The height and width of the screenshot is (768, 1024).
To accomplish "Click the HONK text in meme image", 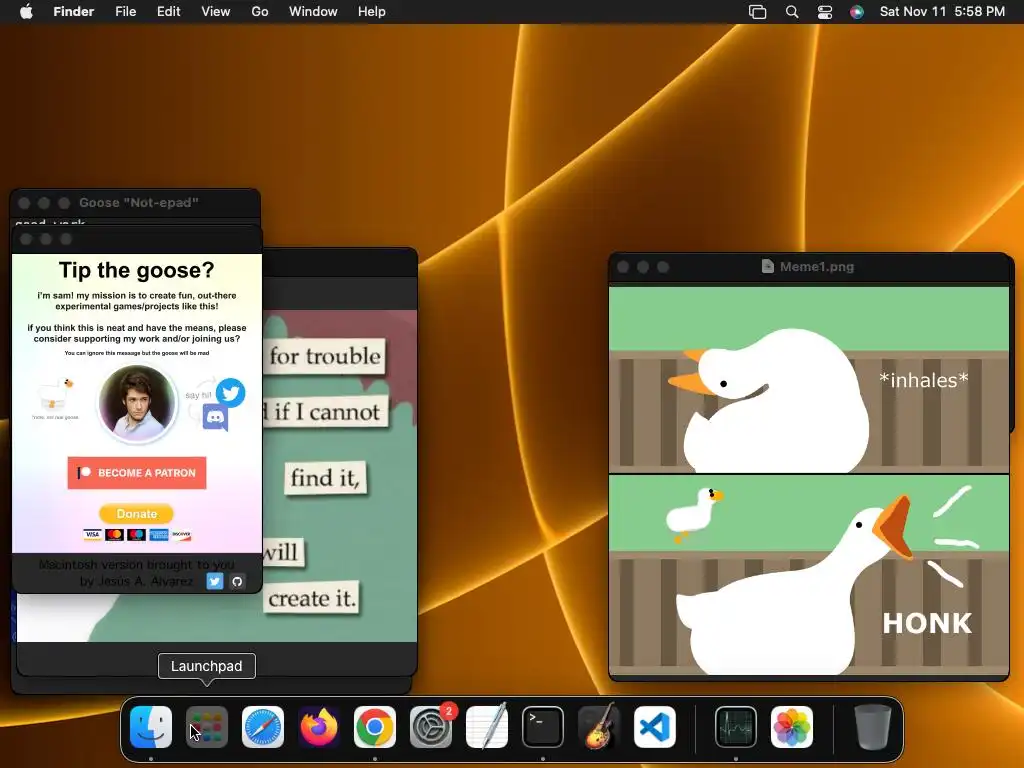I will (x=927, y=623).
